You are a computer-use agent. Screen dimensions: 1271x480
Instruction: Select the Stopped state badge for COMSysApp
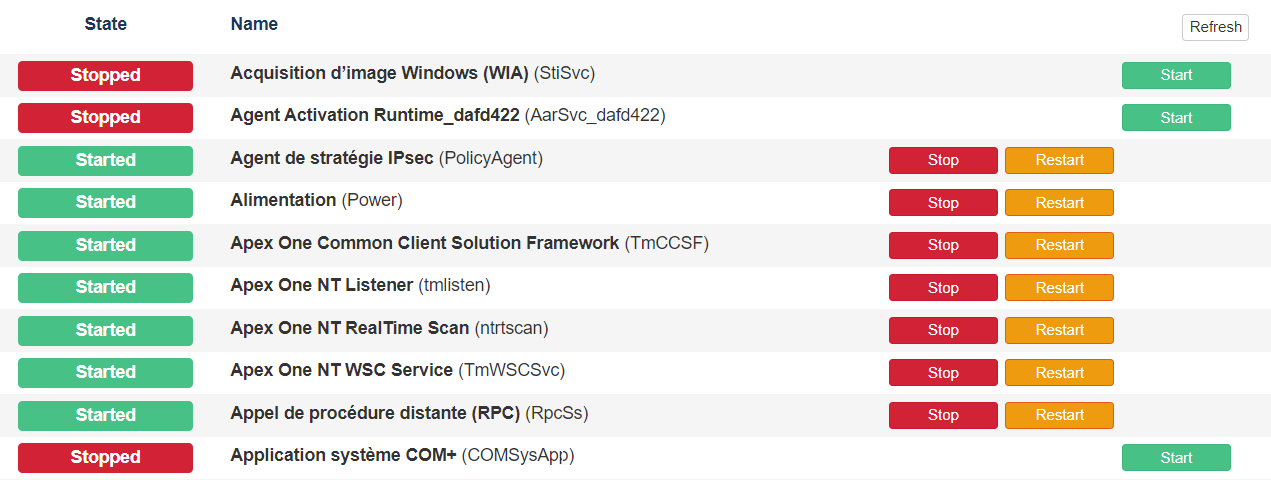[x=105, y=457]
